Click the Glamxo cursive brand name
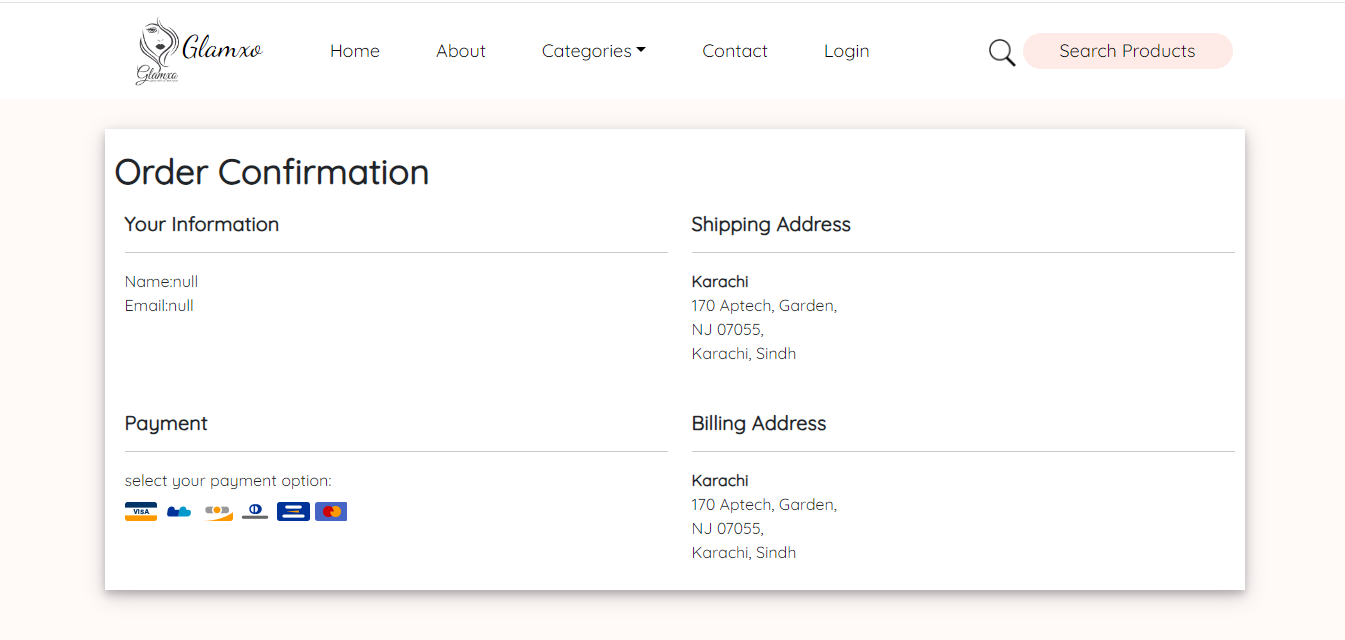Screen dimensions: 1345x640 pos(222,47)
